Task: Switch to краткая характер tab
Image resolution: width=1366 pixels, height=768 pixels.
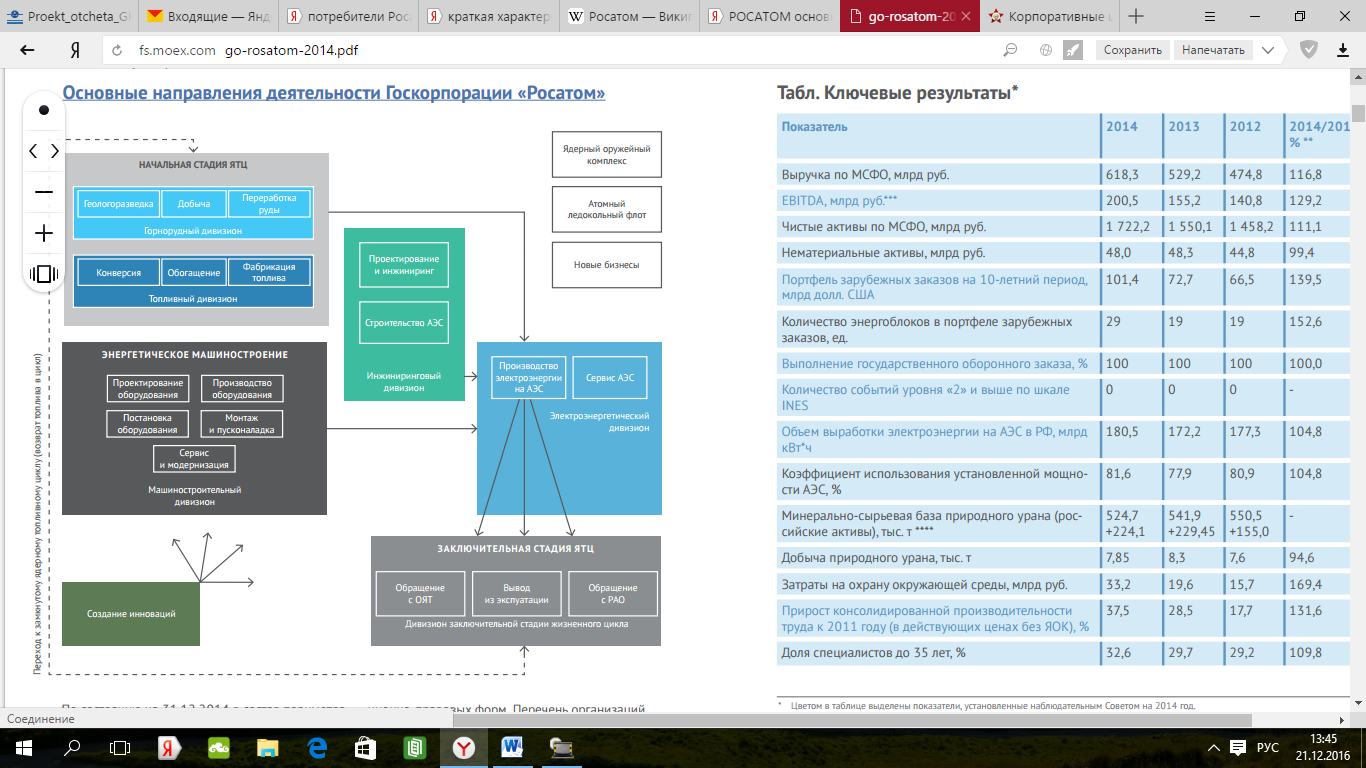Action: coord(487,16)
